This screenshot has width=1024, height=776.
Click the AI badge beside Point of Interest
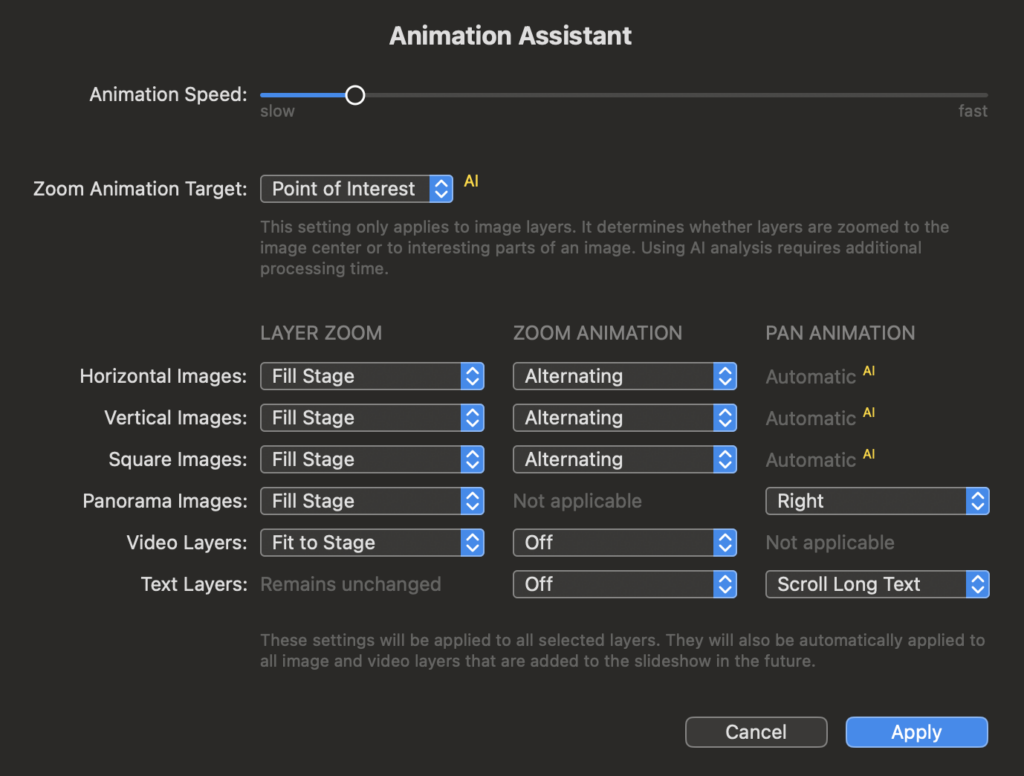(472, 181)
